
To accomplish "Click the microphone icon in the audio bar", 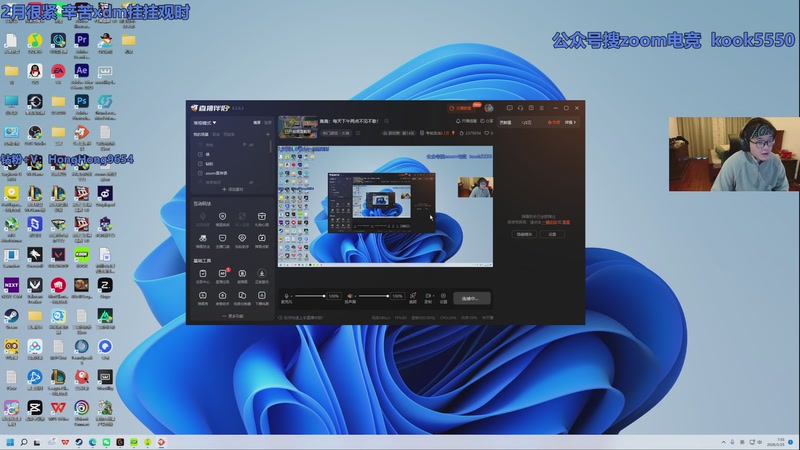I will (x=287, y=296).
